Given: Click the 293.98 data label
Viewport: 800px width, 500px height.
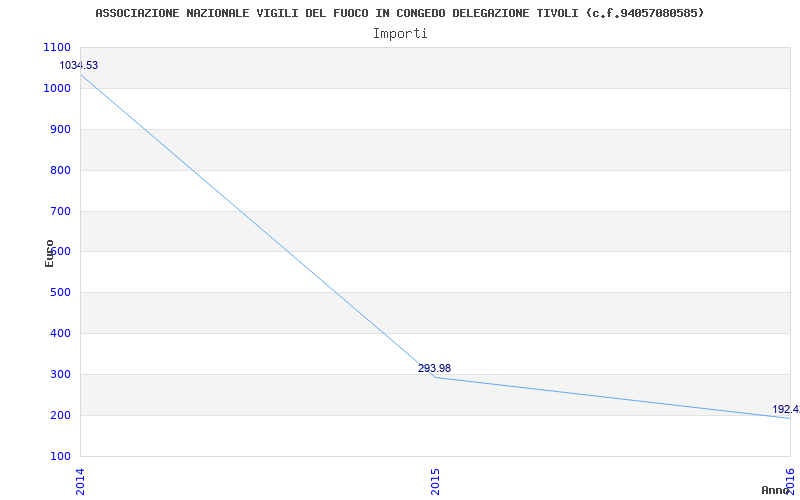Looking at the screenshot, I should point(434,368).
